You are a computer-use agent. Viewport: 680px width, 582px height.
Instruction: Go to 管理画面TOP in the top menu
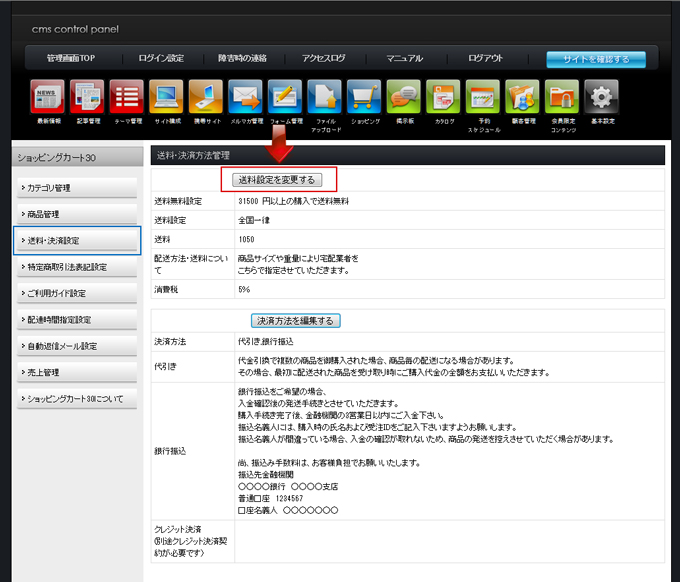pos(71,59)
